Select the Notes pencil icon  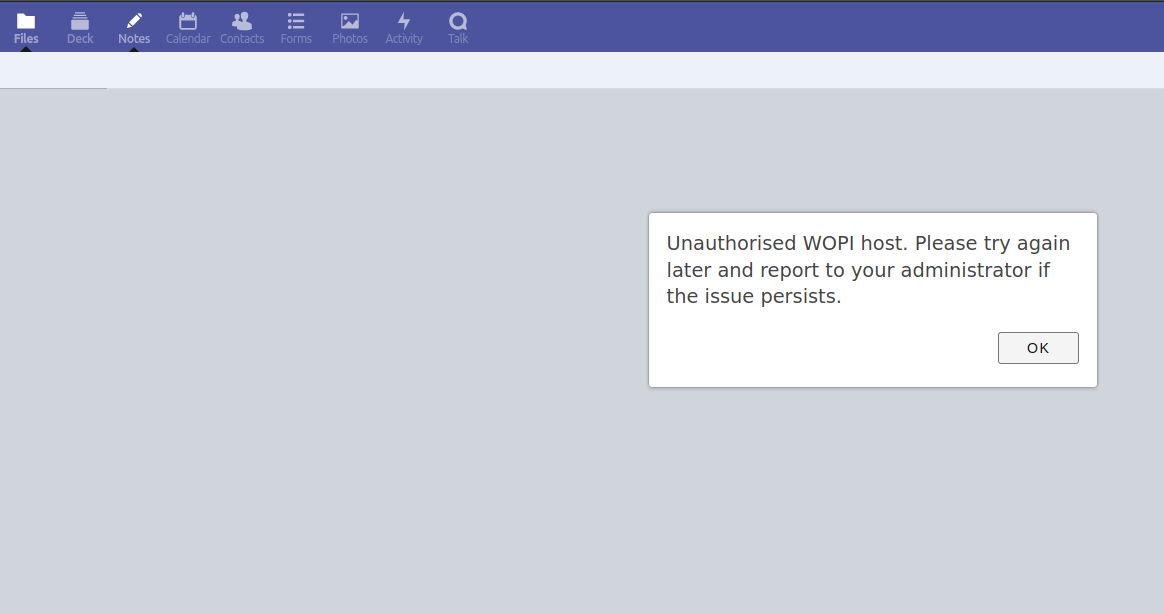[x=134, y=20]
